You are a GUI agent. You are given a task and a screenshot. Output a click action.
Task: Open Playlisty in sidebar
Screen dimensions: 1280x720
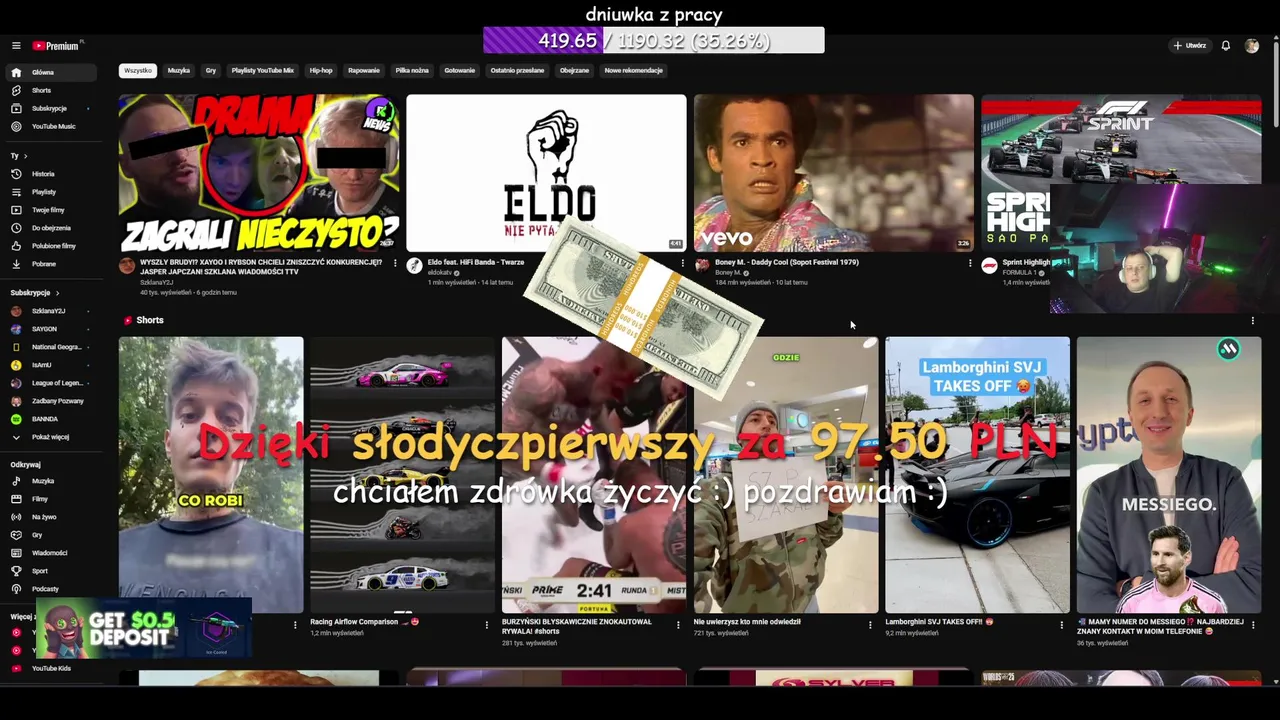point(53,192)
